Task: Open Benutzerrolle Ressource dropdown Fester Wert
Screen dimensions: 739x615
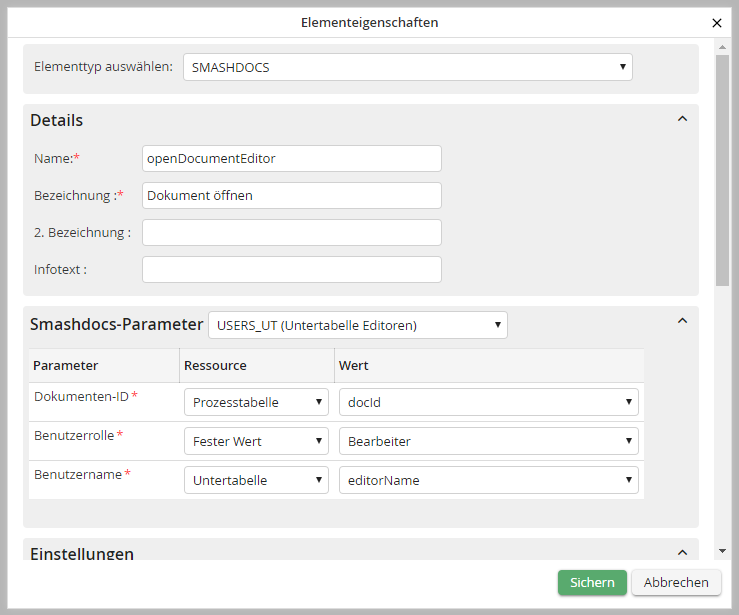Action: (x=256, y=441)
